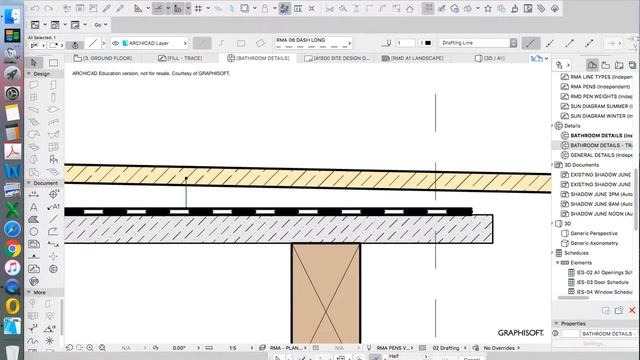640x360 pixels.
Task: Click the tag icon in toolbar
Action: [x=541, y=9]
